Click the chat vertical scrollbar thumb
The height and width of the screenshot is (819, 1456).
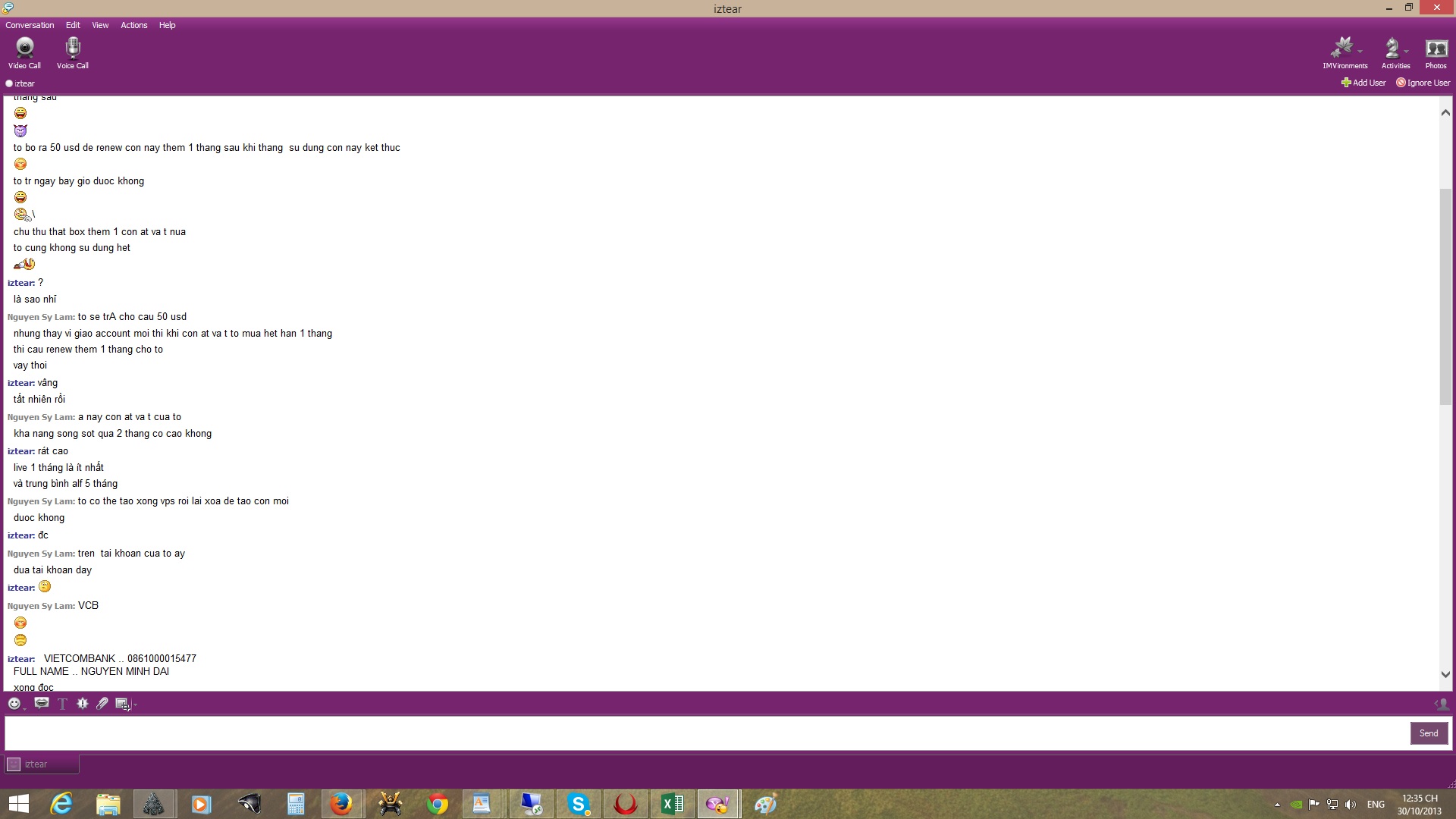point(1445,296)
